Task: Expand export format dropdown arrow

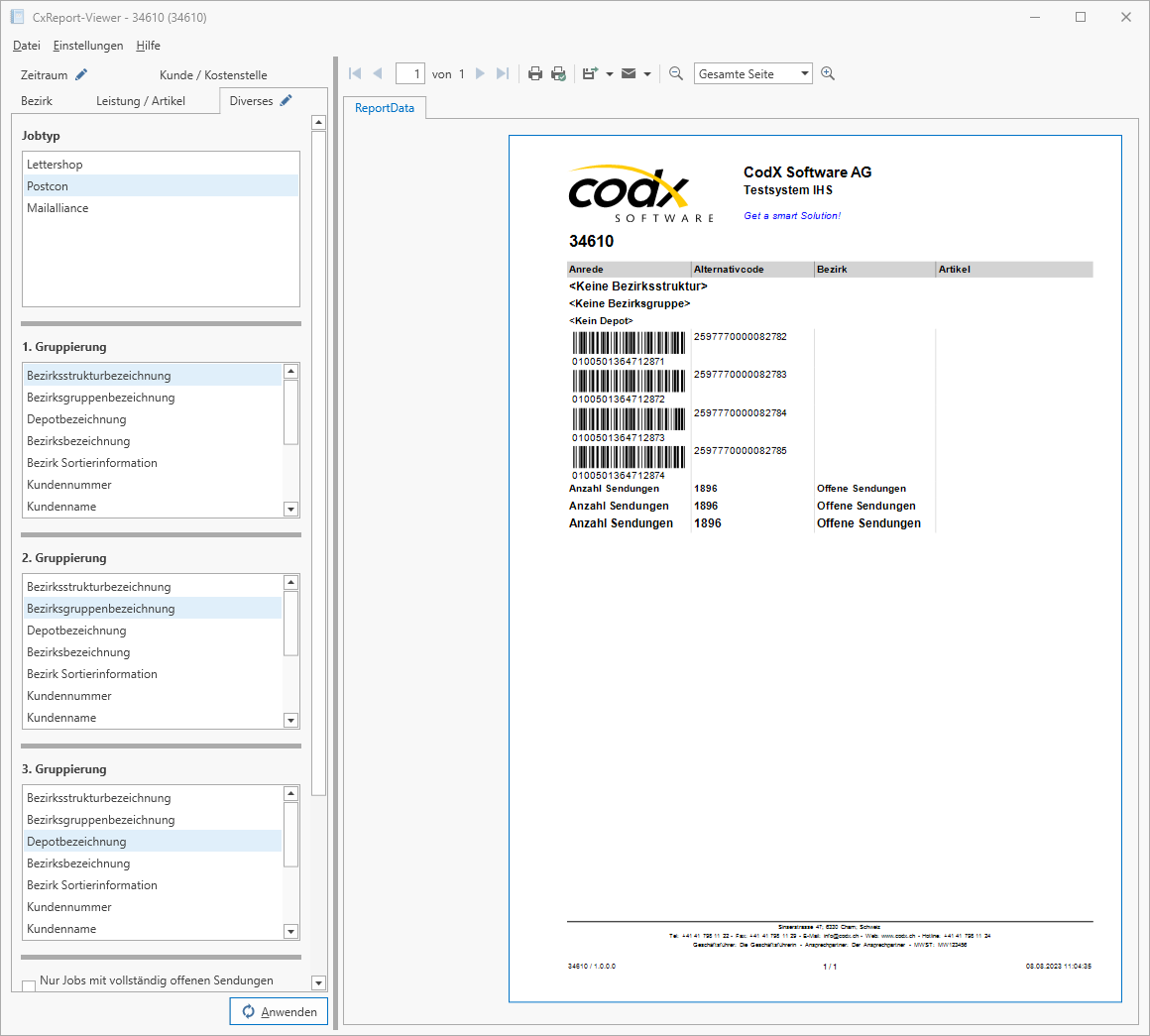Action: pyautogui.click(x=610, y=74)
